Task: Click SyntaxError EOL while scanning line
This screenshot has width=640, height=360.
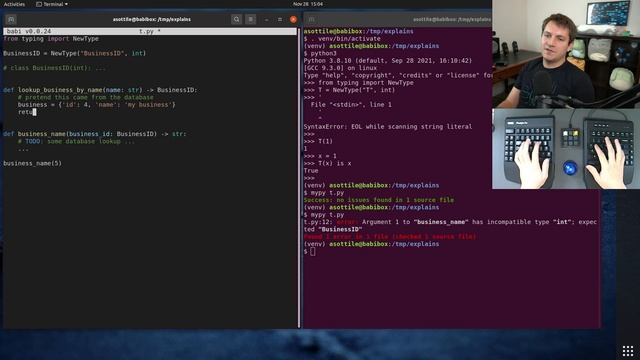Action: 388,127
